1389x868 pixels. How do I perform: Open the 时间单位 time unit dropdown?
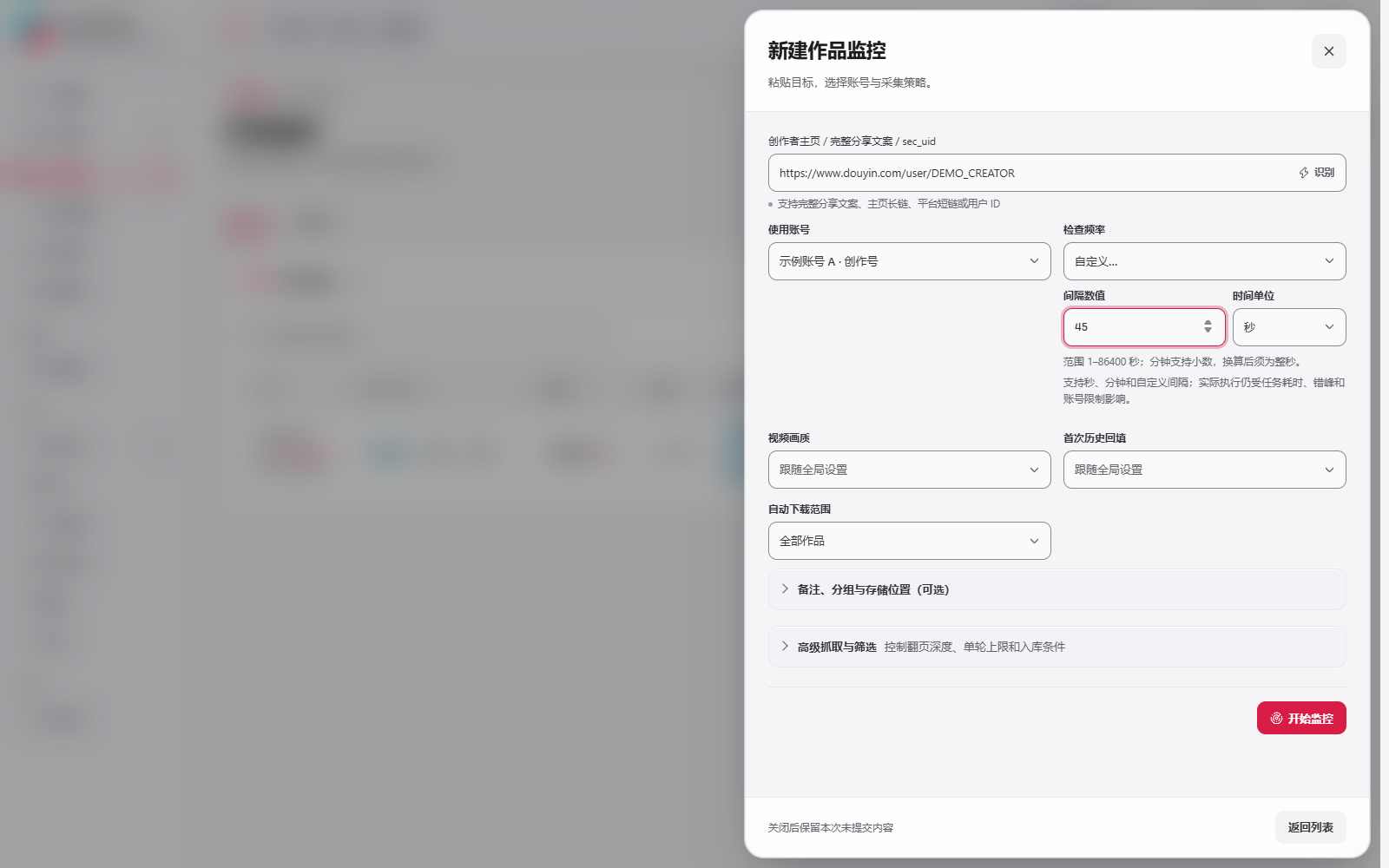pos(1289,327)
